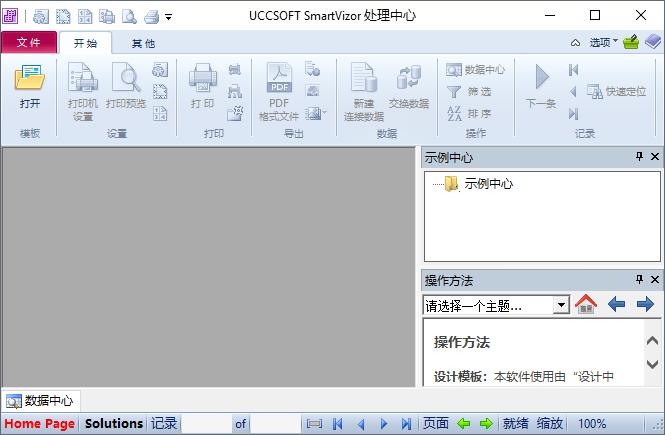The width and height of the screenshot is (665, 435).
Task: Go to 下一条 next record
Action: (541, 86)
